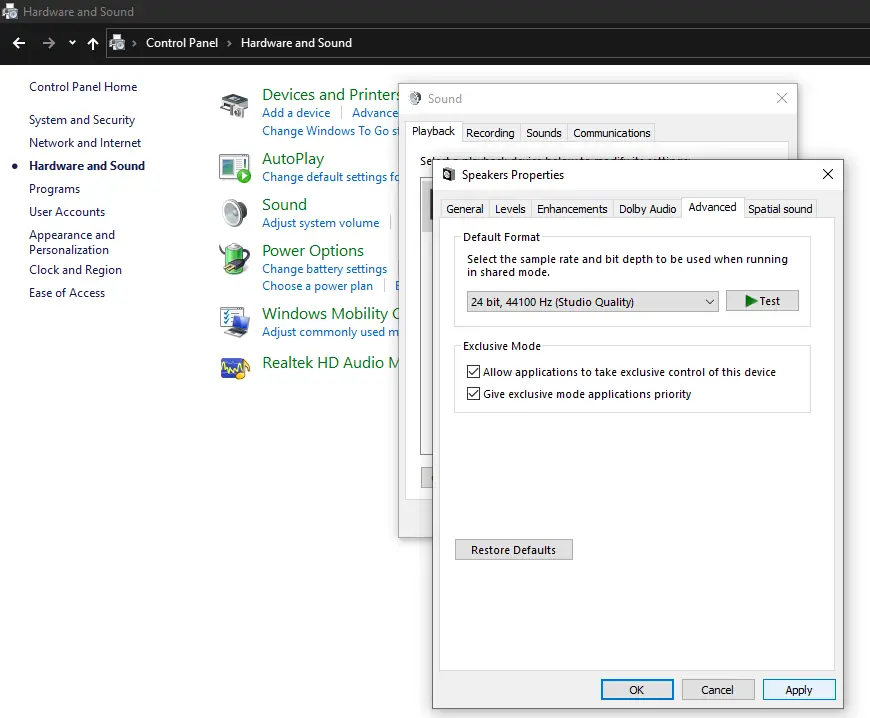Open the default format dropdown
870x718 pixels.
point(592,302)
